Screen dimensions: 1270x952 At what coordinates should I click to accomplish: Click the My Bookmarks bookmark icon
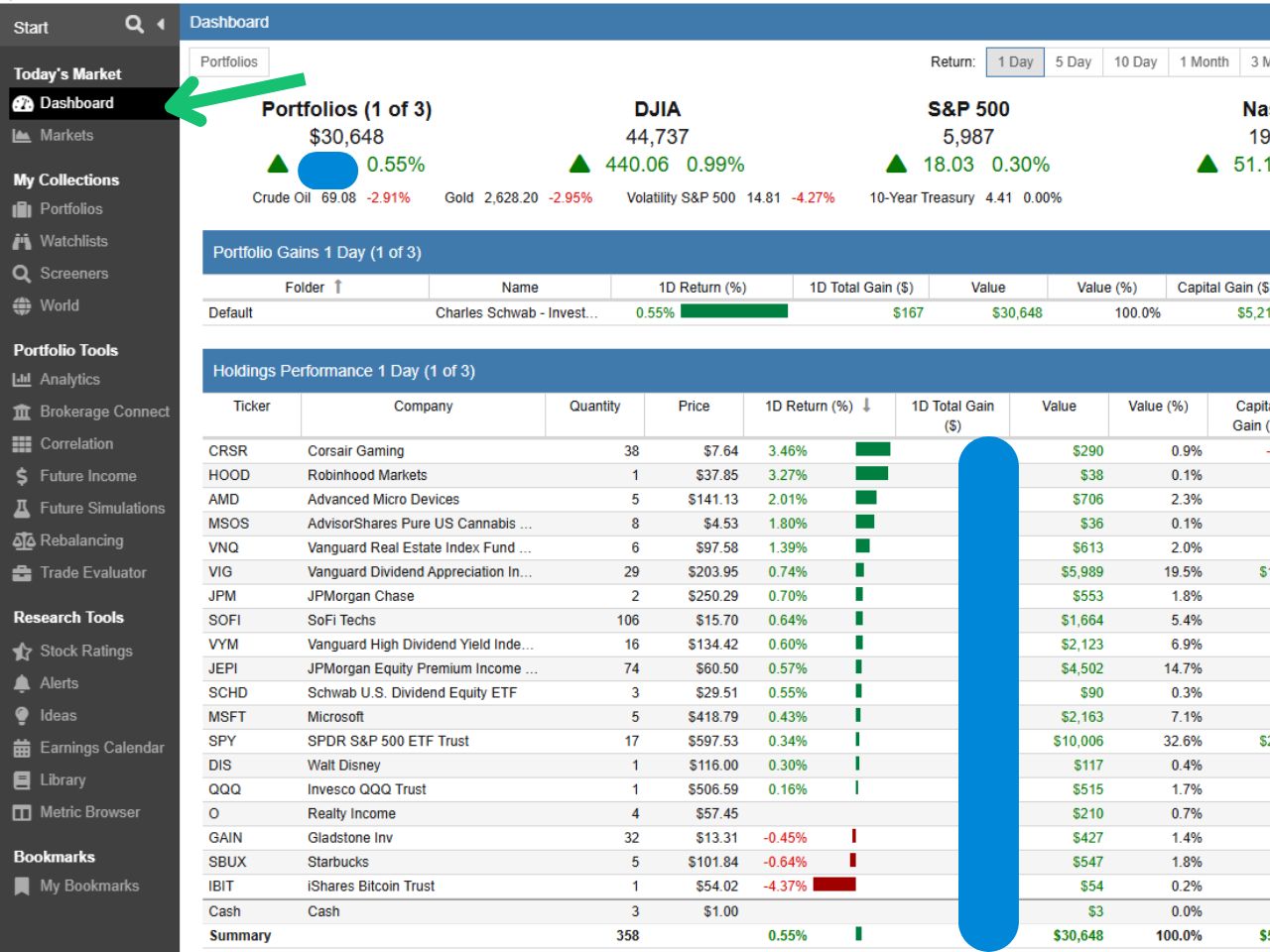pos(23,886)
